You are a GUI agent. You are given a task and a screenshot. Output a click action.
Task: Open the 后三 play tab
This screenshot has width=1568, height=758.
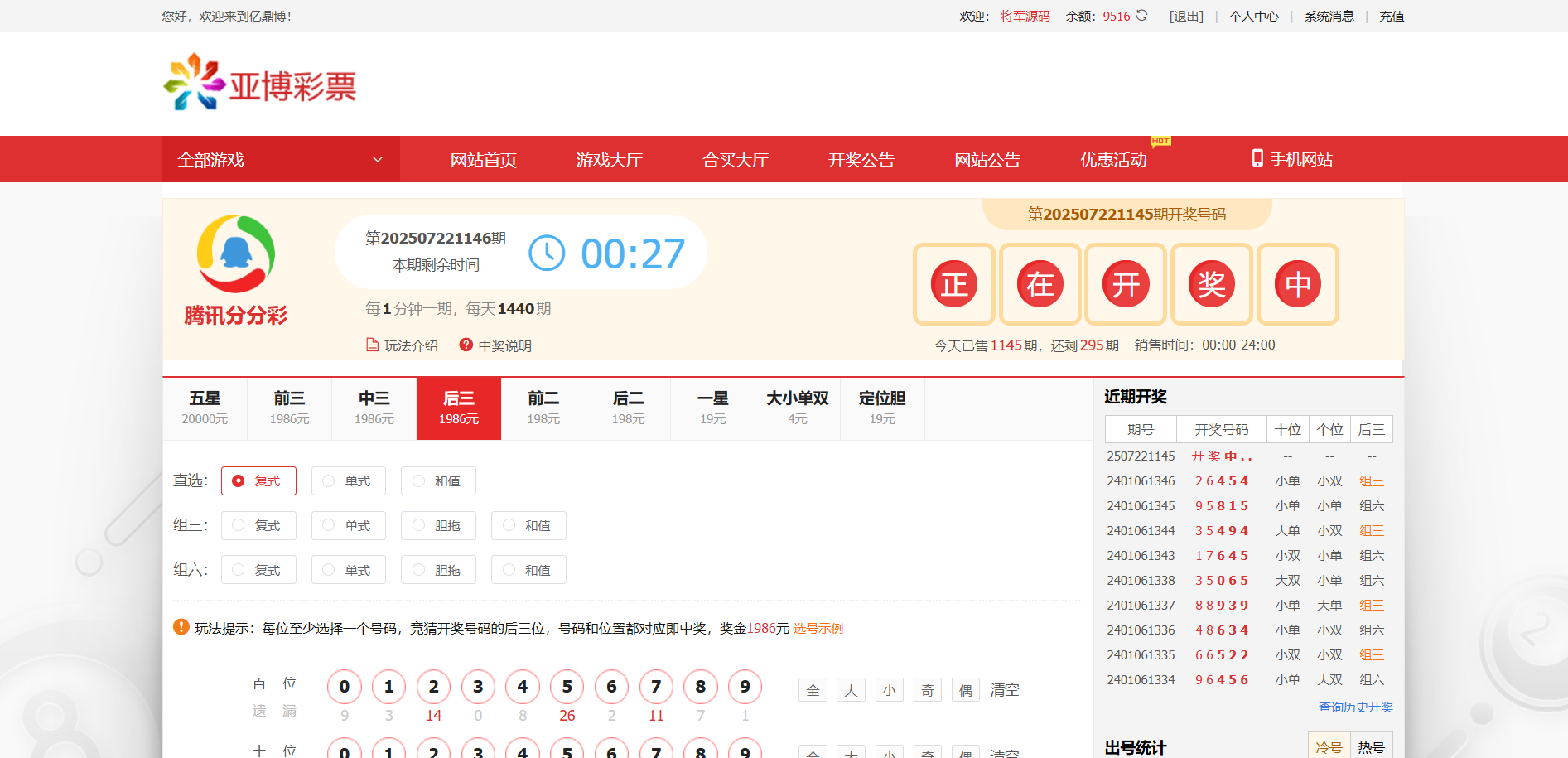click(x=459, y=408)
